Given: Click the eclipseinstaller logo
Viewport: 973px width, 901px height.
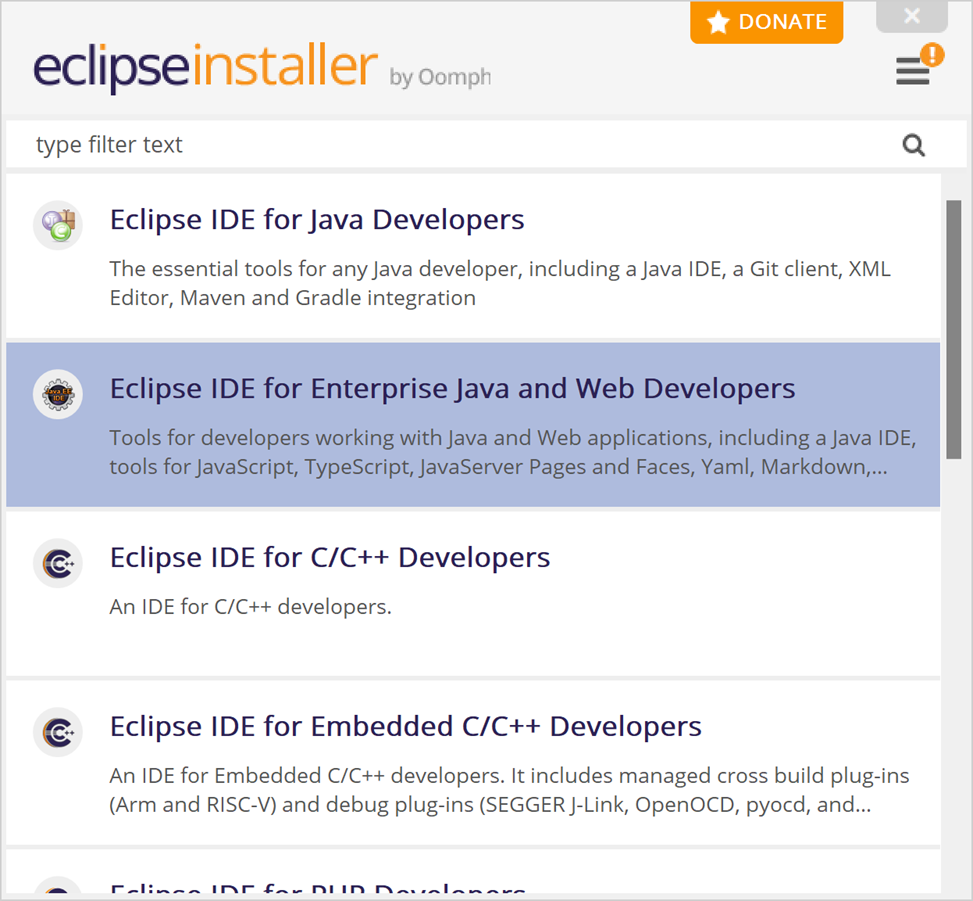Looking at the screenshot, I should pos(205,67).
